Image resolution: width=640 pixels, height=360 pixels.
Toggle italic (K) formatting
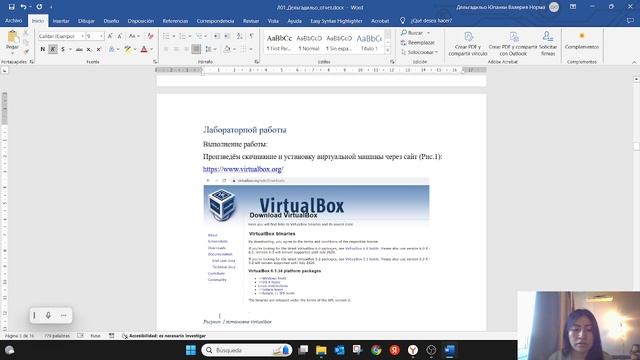click(53, 49)
